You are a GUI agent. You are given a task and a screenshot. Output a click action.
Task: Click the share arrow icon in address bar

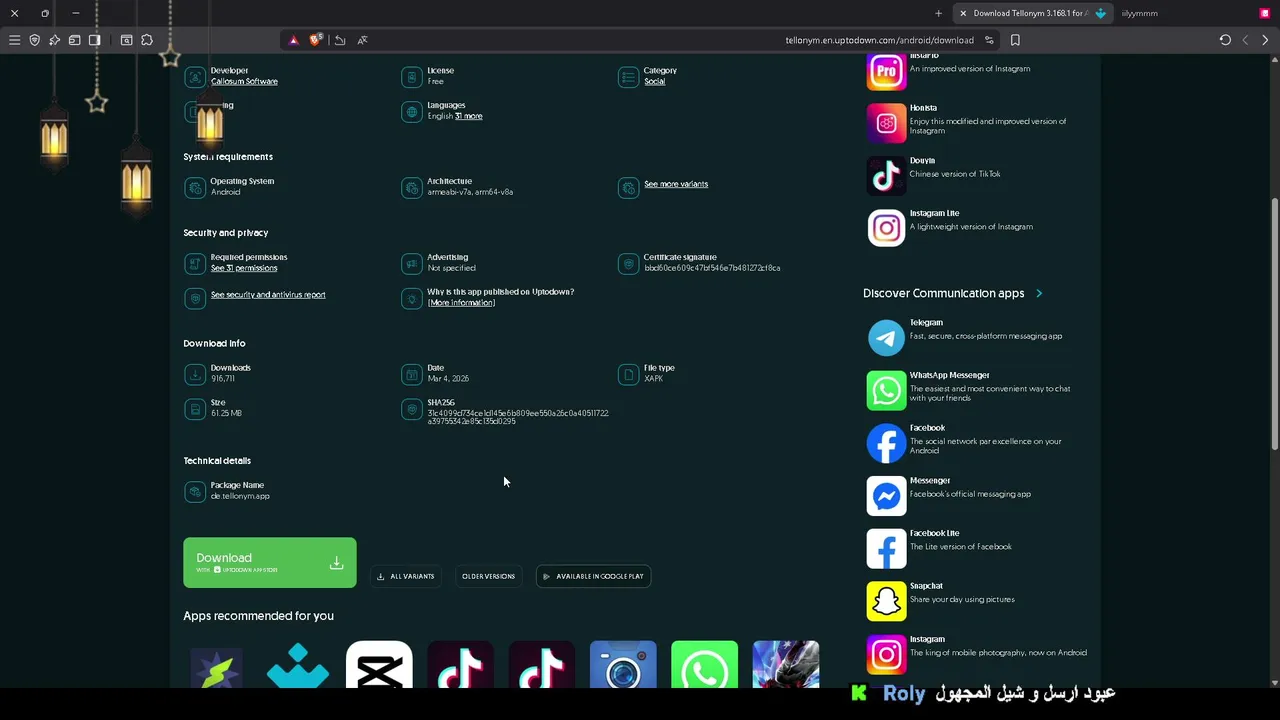(340, 40)
